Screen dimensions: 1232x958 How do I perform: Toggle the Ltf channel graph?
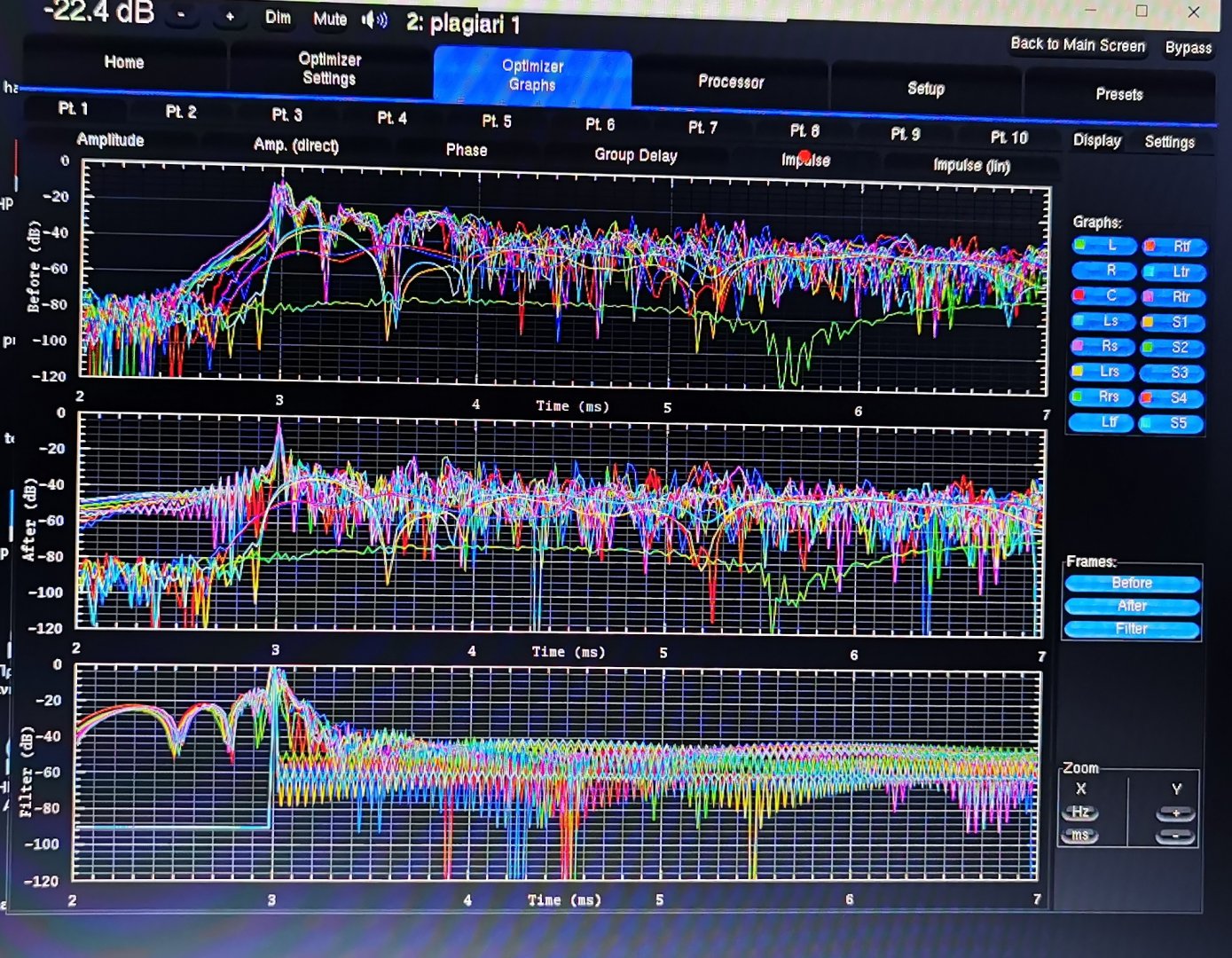(1102, 422)
